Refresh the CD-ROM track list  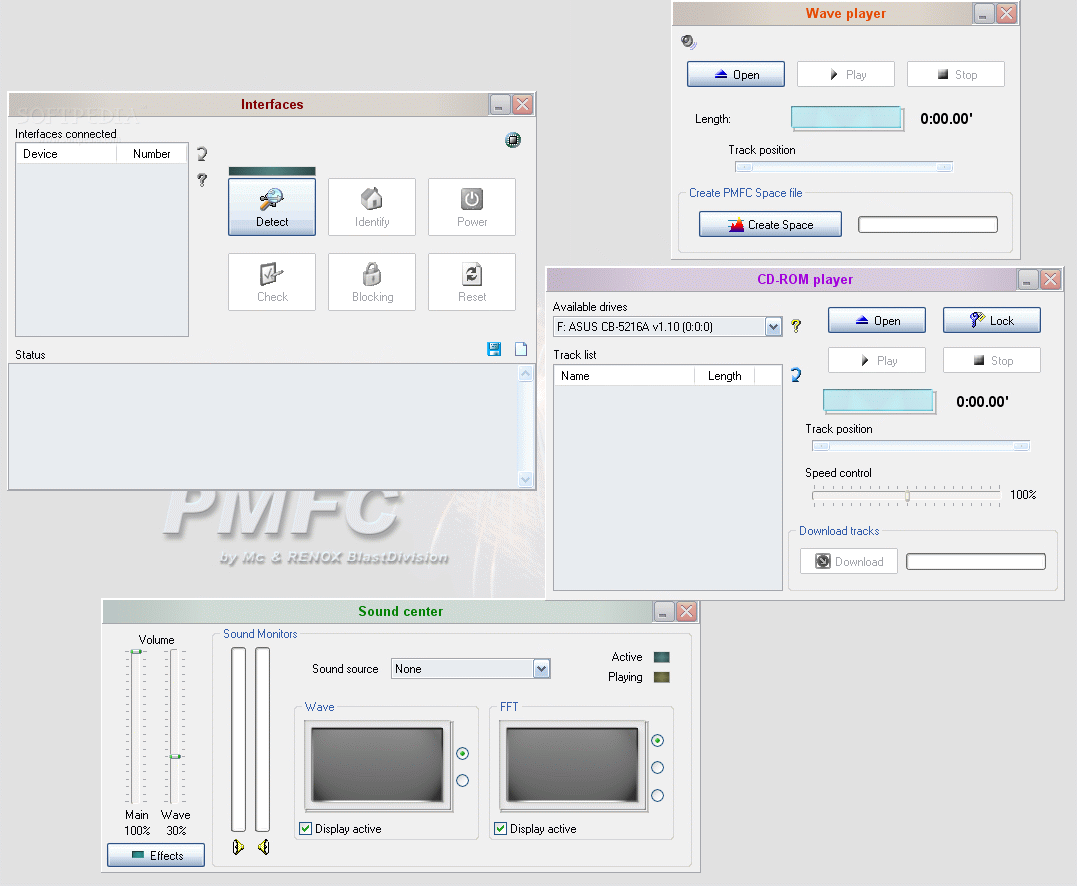click(x=795, y=375)
